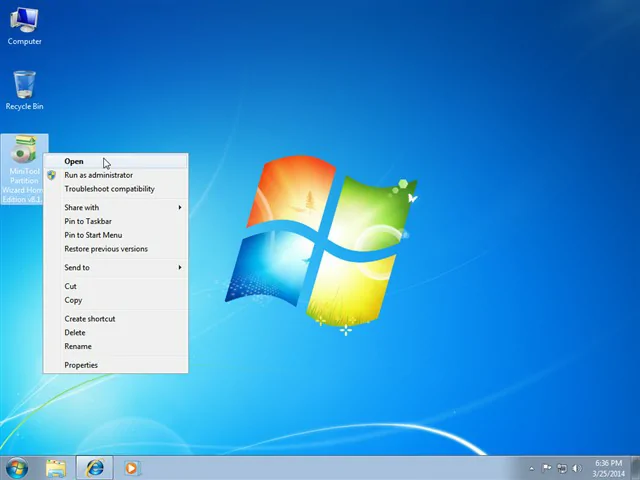Launch Windows Explorer from the taskbar
Screen dimensions: 640x480
coord(55,467)
